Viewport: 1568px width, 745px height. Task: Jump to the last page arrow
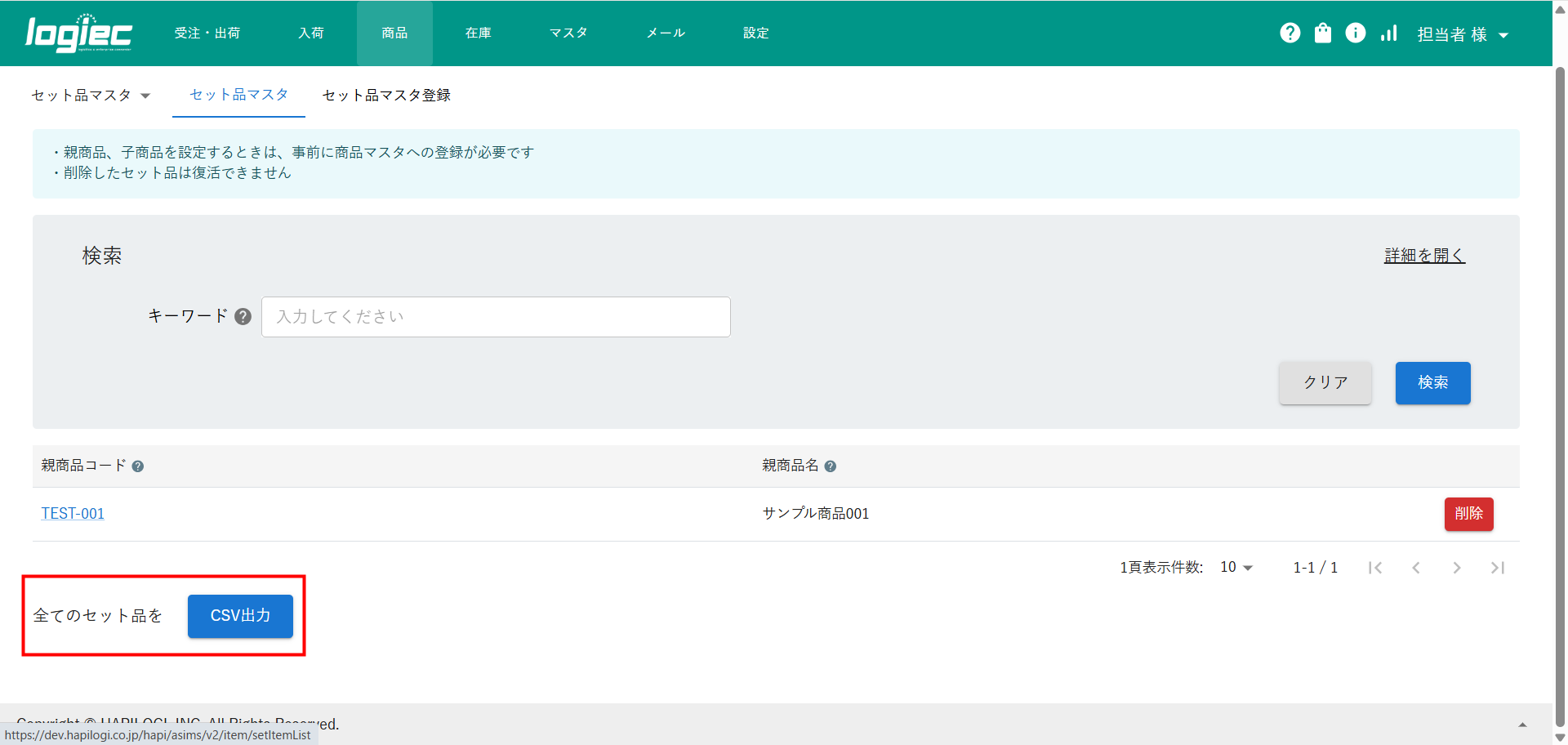coord(1497,568)
